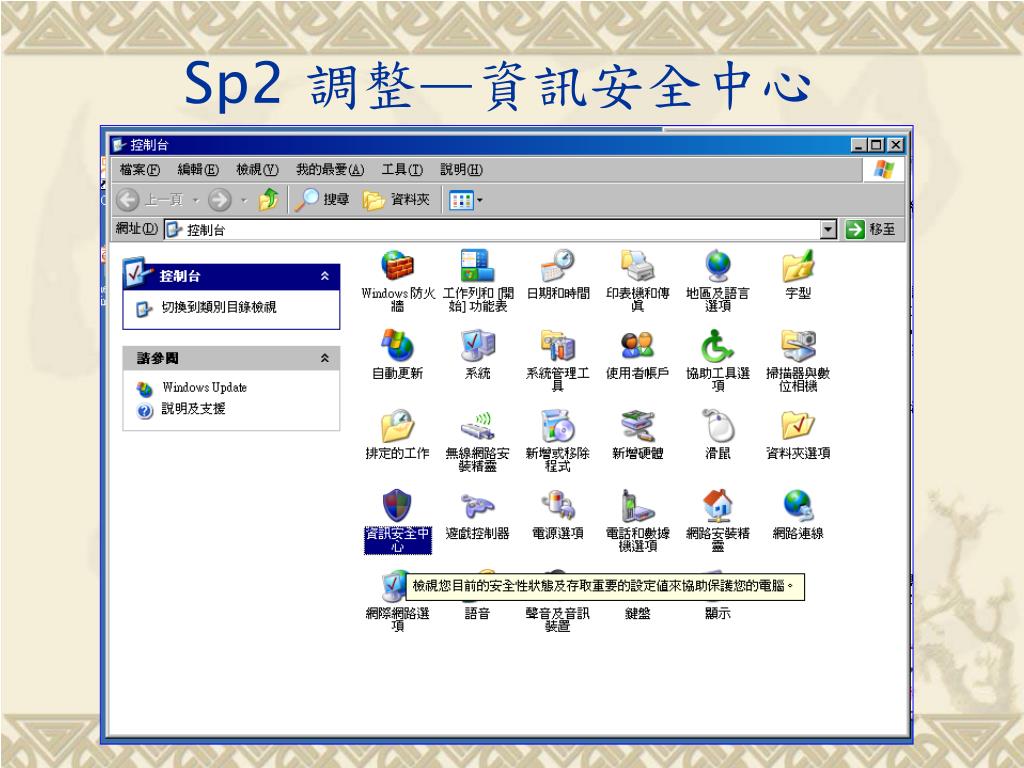This screenshot has width=1024, height=768.
Task: Open the 自動更新 icon
Action: (x=398, y=345)
